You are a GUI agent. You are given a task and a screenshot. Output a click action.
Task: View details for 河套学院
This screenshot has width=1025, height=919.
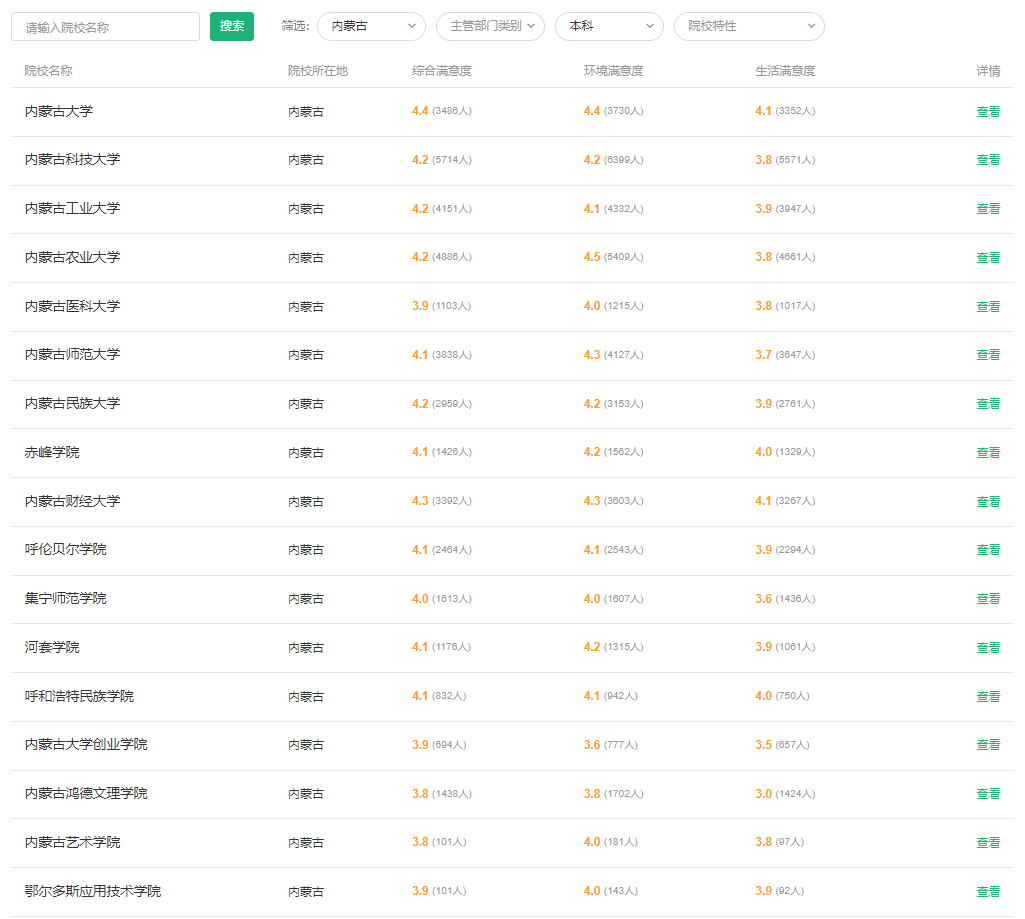(988, 648)
